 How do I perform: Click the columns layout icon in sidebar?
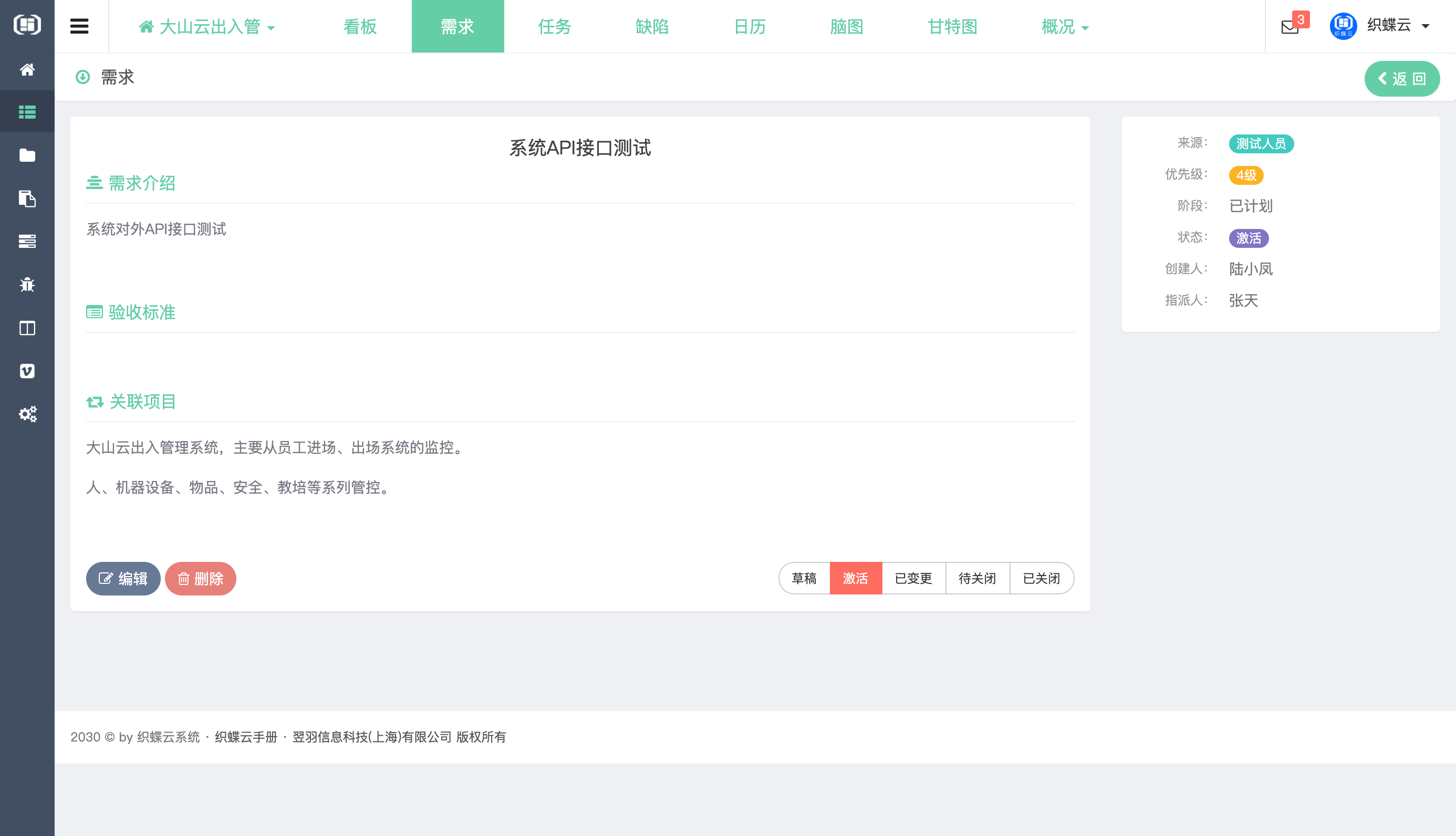tap(27, 328)
